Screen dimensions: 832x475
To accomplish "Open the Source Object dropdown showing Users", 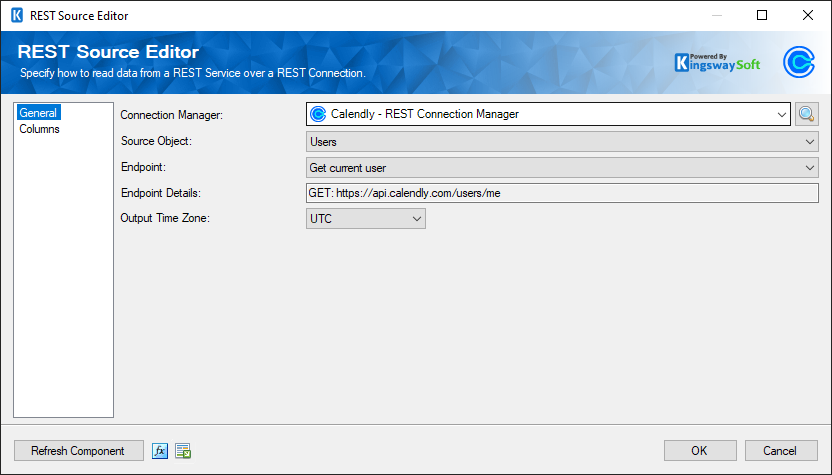I will [562, 142].
